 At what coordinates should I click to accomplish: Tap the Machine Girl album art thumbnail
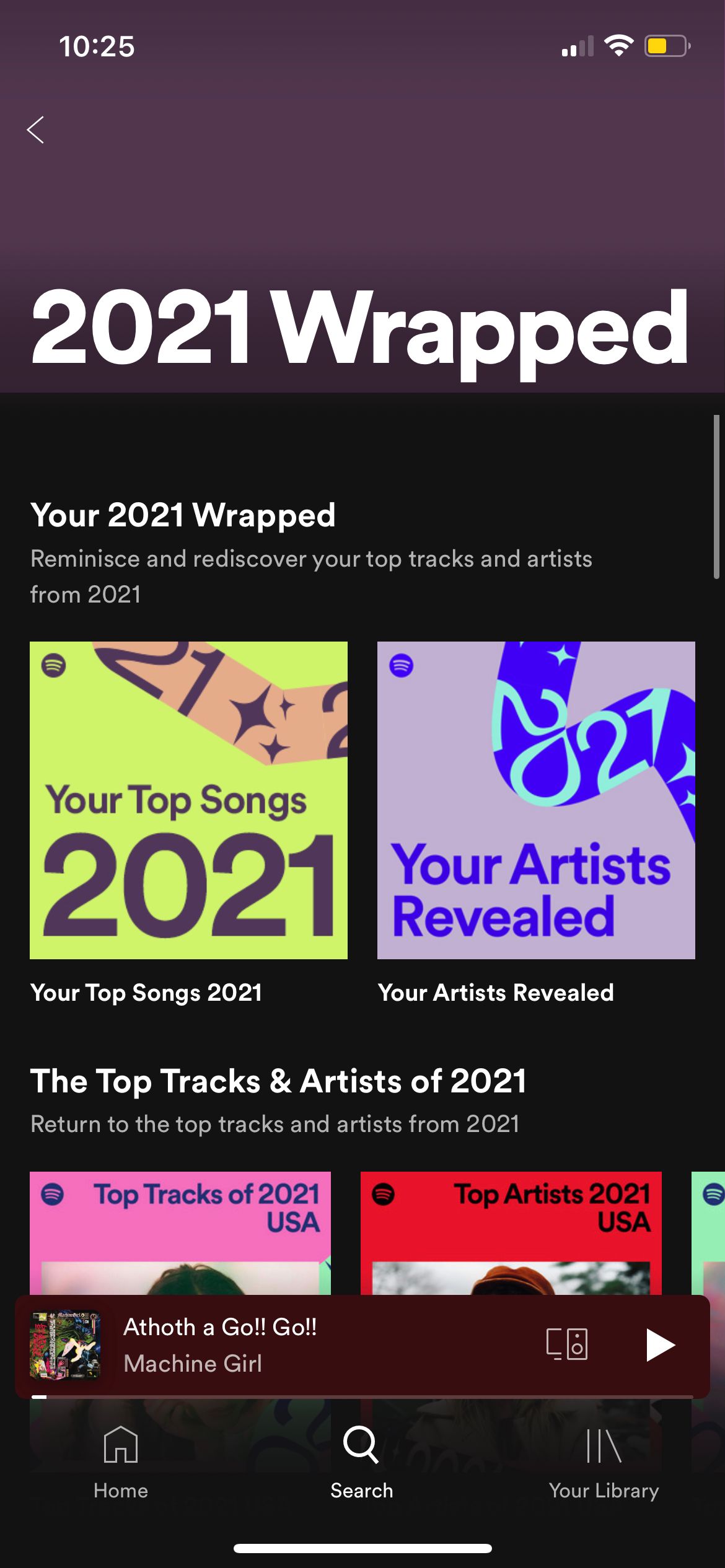[x=65, y=1344]
